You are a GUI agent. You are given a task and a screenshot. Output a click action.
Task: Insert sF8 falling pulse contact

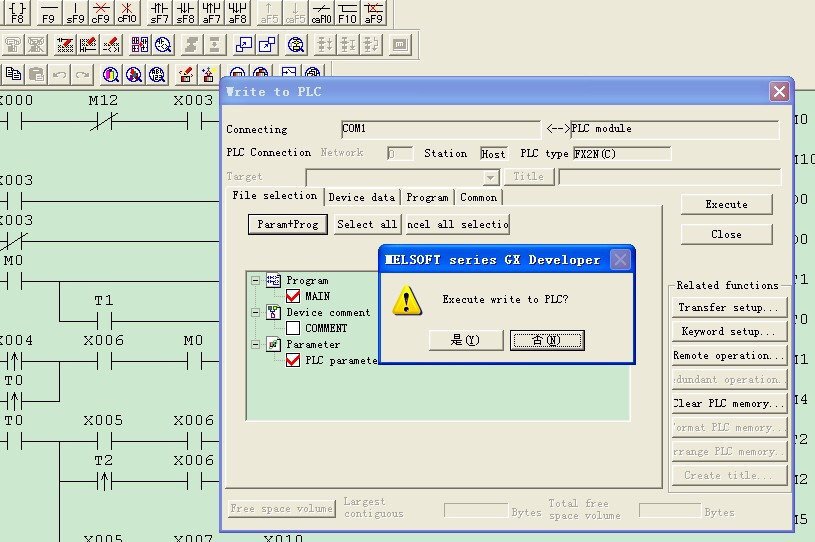[x=186, y=12]
